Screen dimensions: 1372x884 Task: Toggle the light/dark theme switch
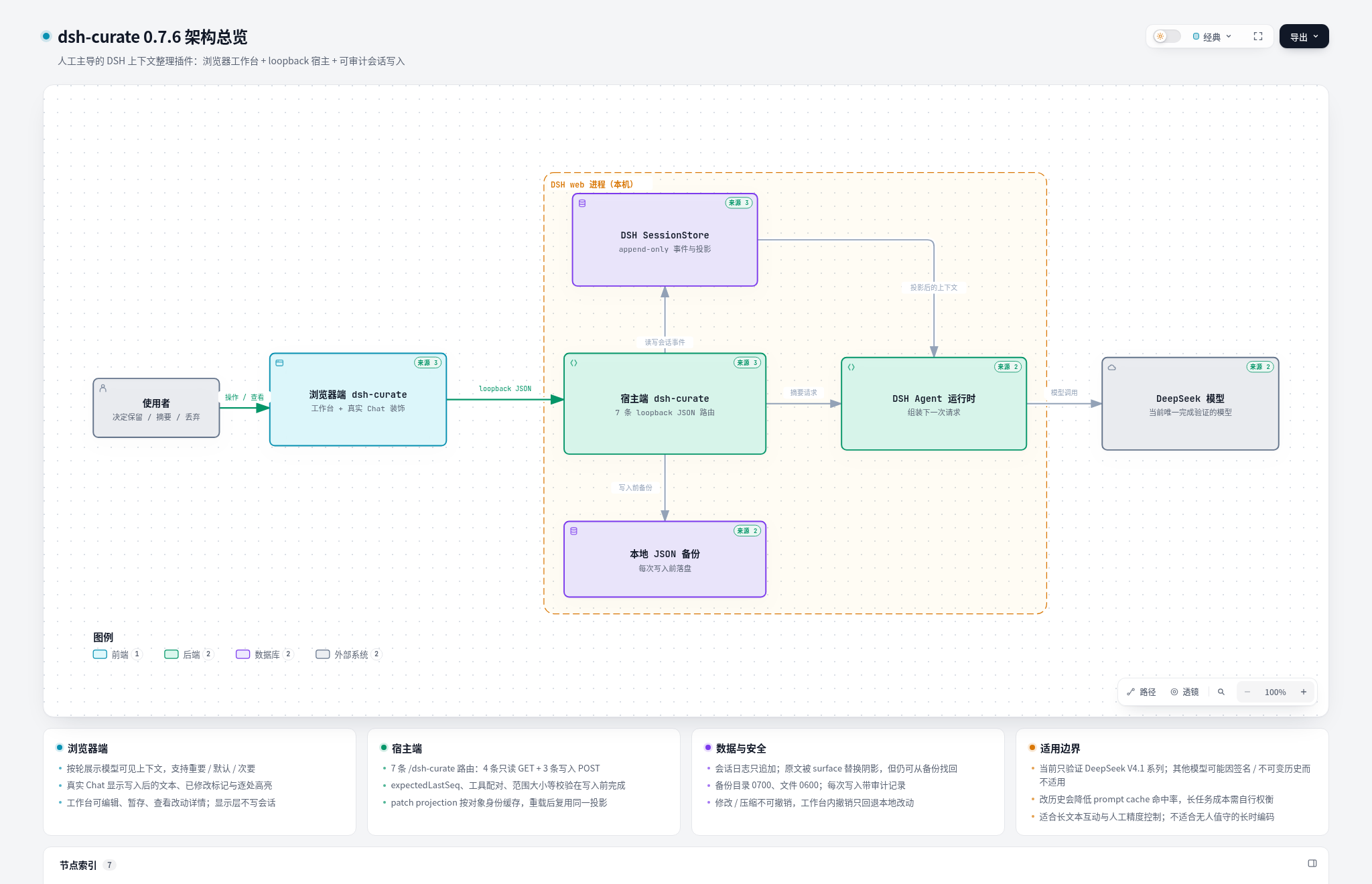click(x=1166, y=36)
